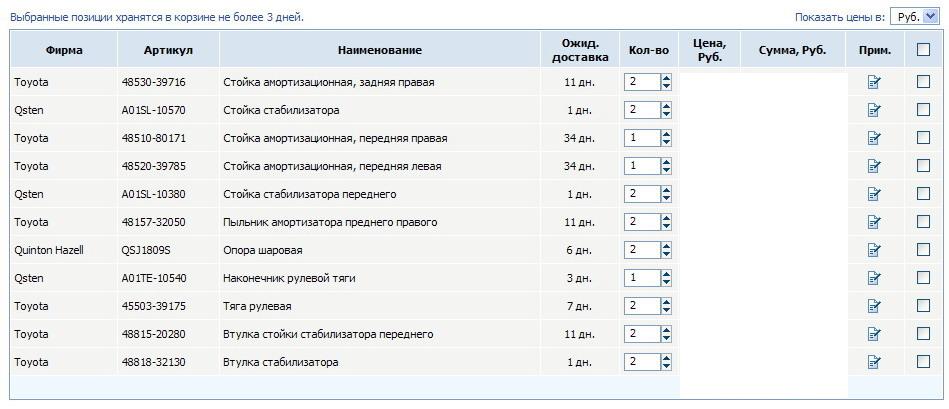Image resolution: width=949 pixels, height=409 pixels.
Task: Edit note for part 48510-80171
Action: [x=874, y=138]
